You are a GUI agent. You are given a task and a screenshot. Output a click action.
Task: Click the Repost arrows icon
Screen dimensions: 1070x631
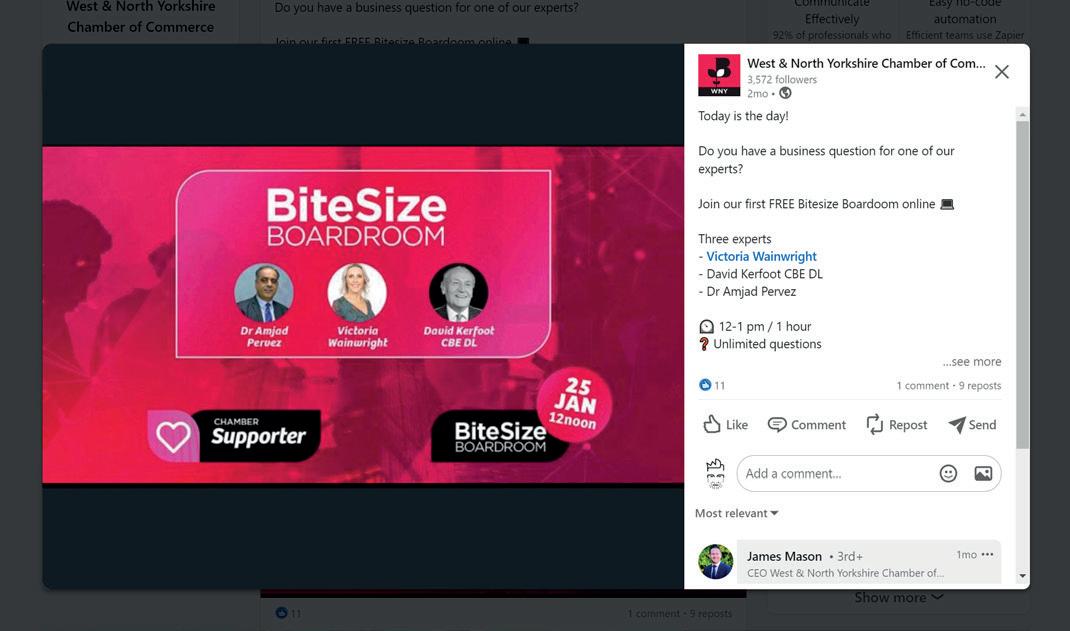(x=874, y=424)
